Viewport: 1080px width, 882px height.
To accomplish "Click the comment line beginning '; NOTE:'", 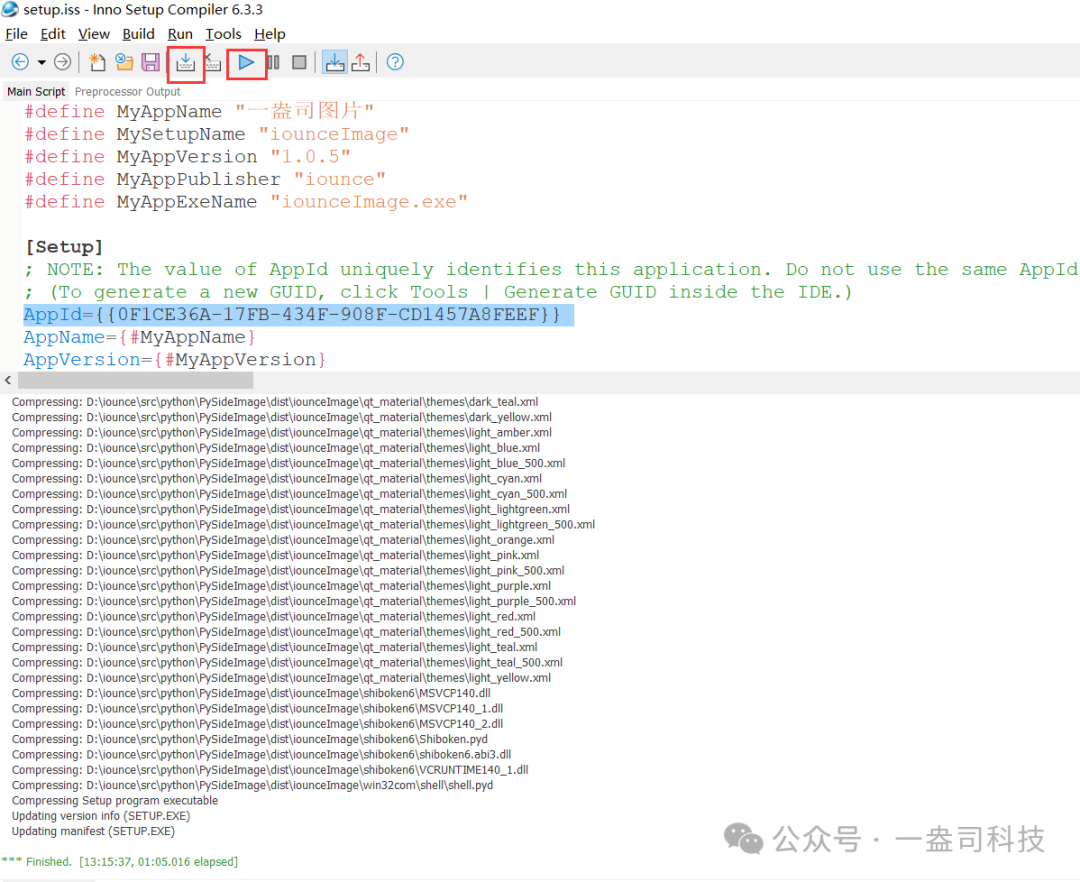I will (x=551, y=270).
